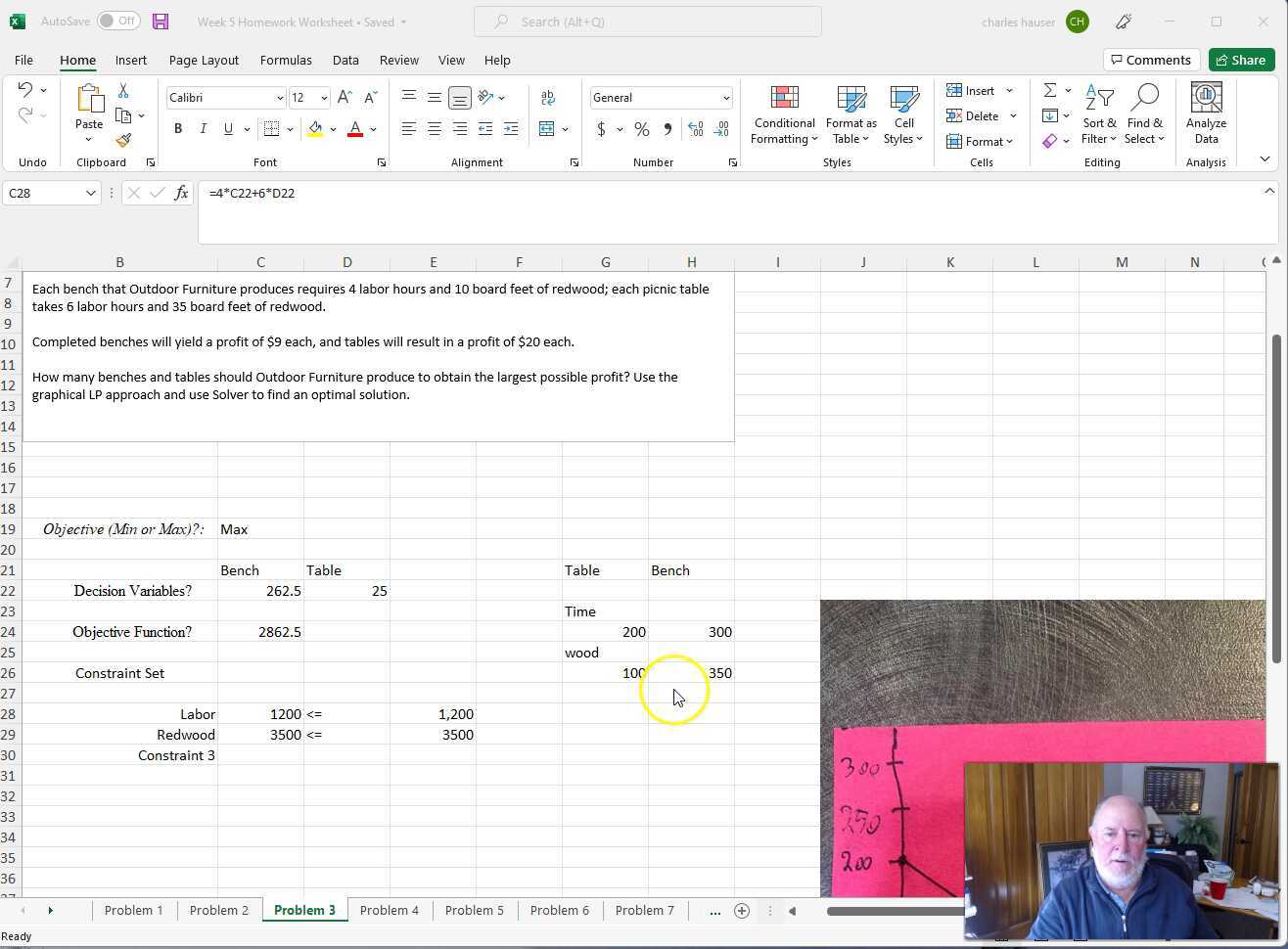The width and height of the screenshot is (1288, 949).
Task: Click the AutoSum sigma icon
Action: [x=1049, y=91]
